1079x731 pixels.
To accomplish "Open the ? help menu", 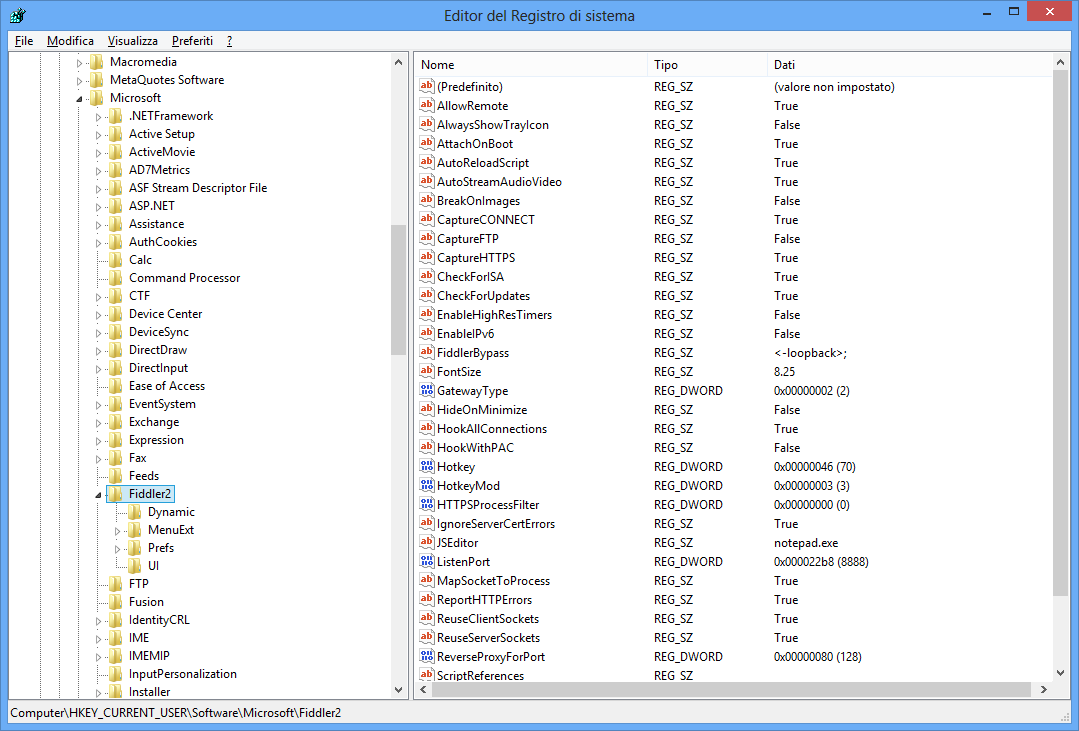I will point(230,41).
